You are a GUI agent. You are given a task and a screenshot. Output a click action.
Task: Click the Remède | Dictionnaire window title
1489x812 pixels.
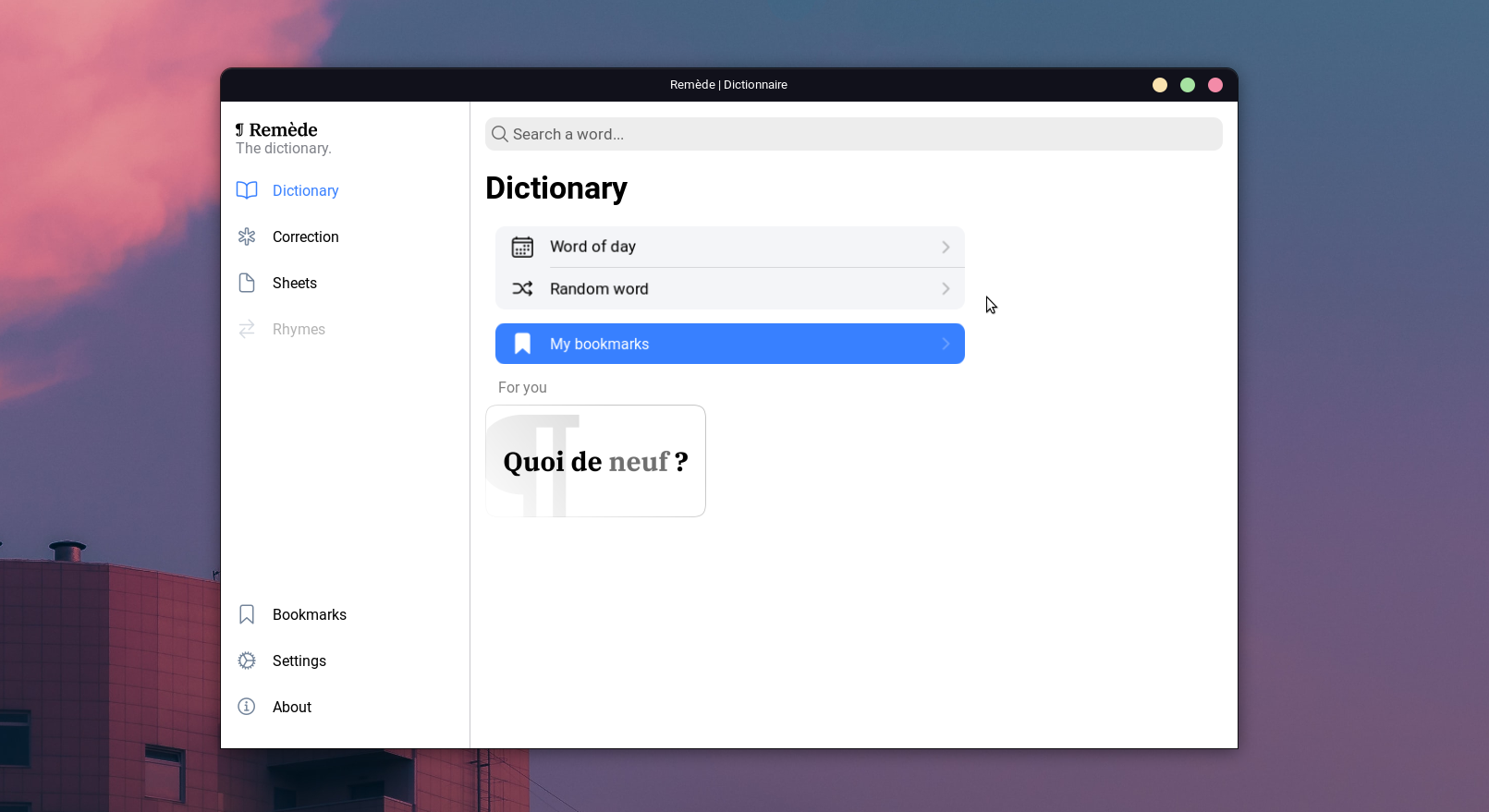coord(728,85)
